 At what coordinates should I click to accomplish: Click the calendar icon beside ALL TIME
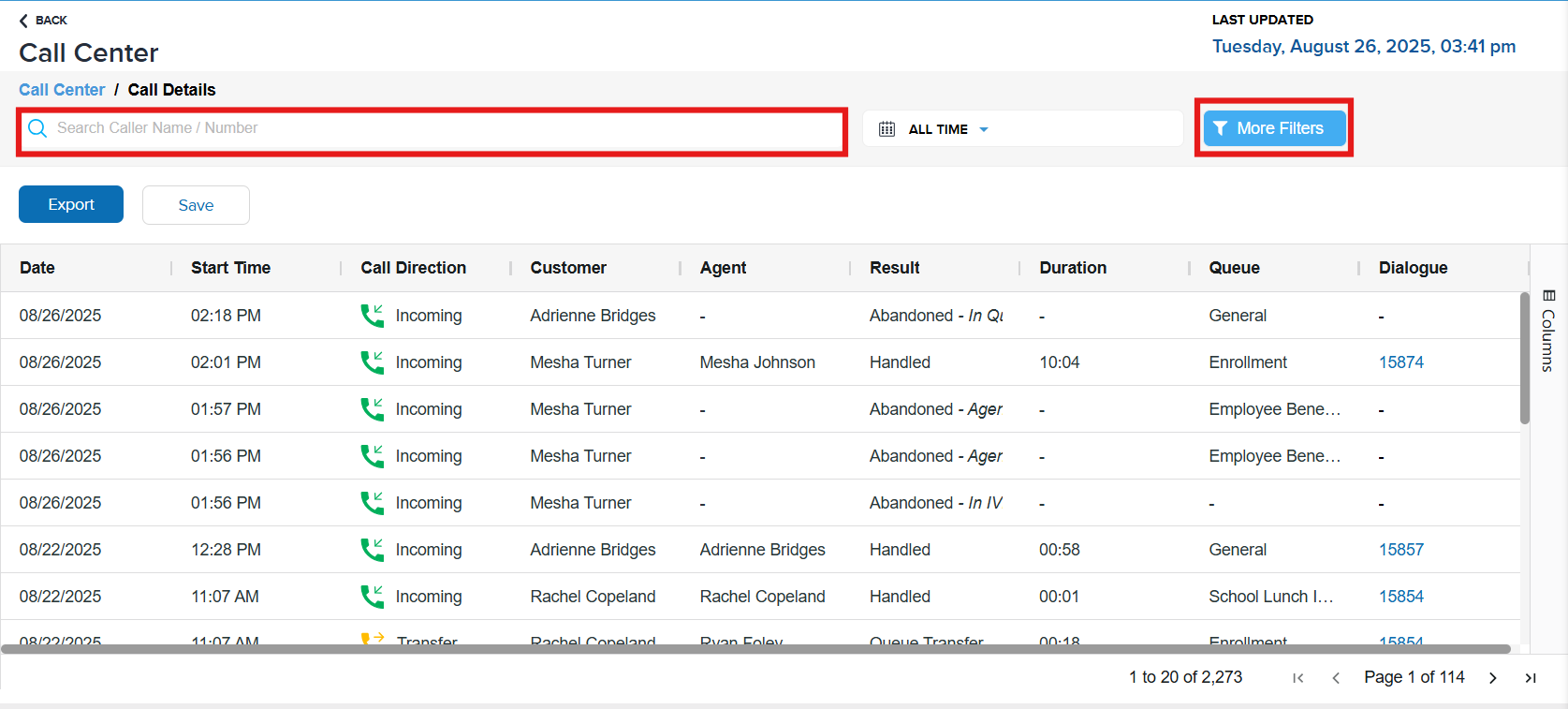coord(887,129)
